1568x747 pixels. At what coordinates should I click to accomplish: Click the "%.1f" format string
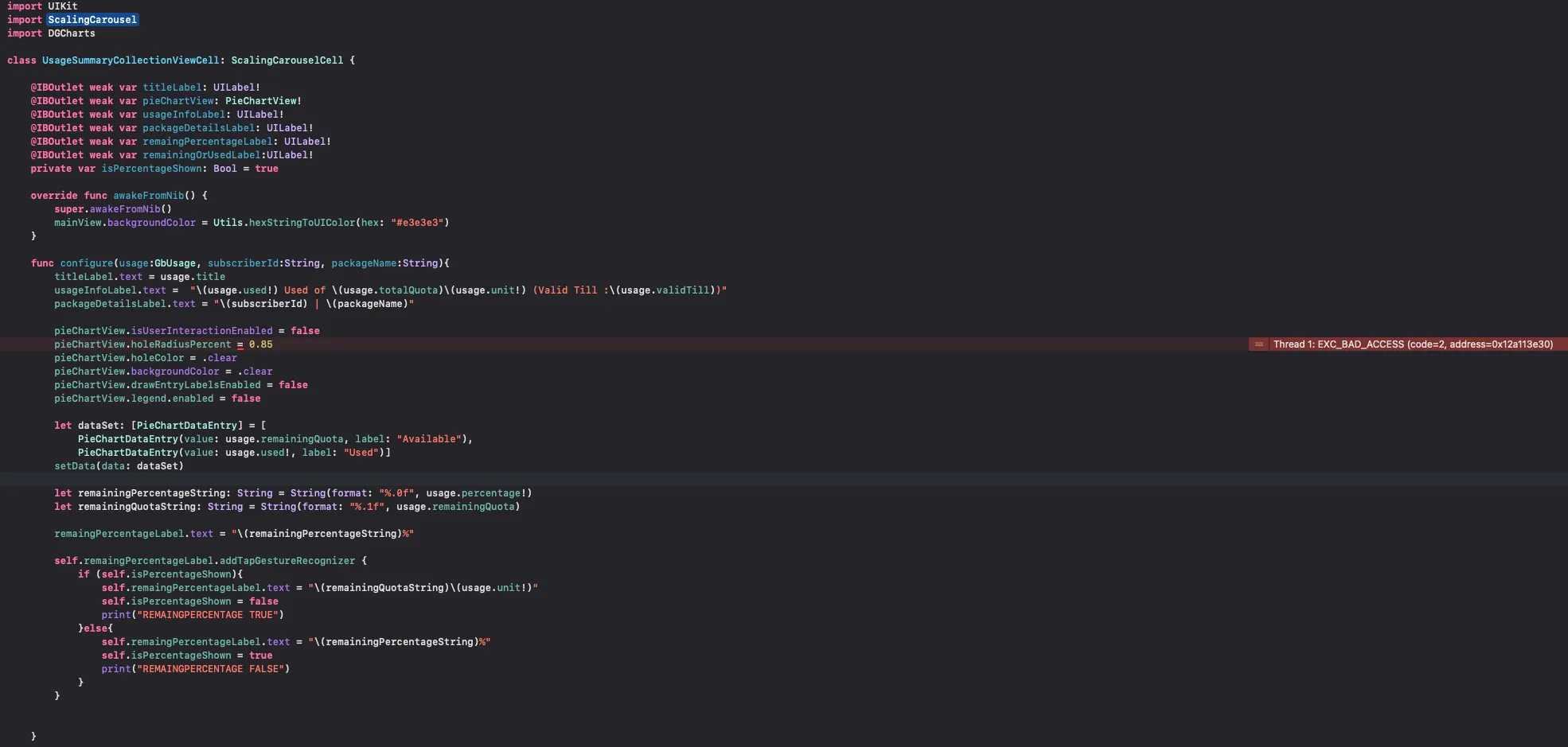(367, 507)
